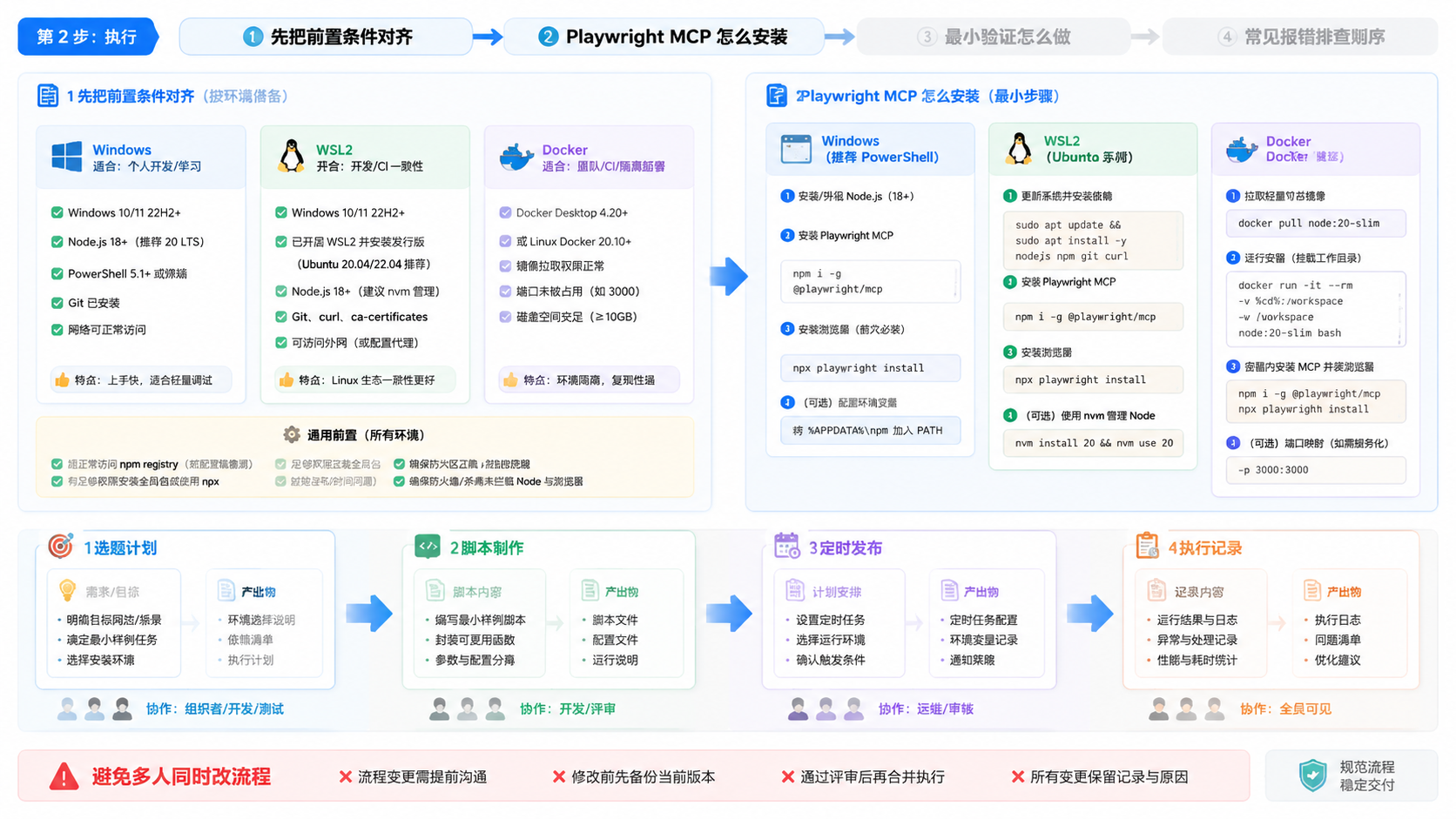Click the text 协作：全员可见
This screenshot has width=1456, height=819.
1285,708
